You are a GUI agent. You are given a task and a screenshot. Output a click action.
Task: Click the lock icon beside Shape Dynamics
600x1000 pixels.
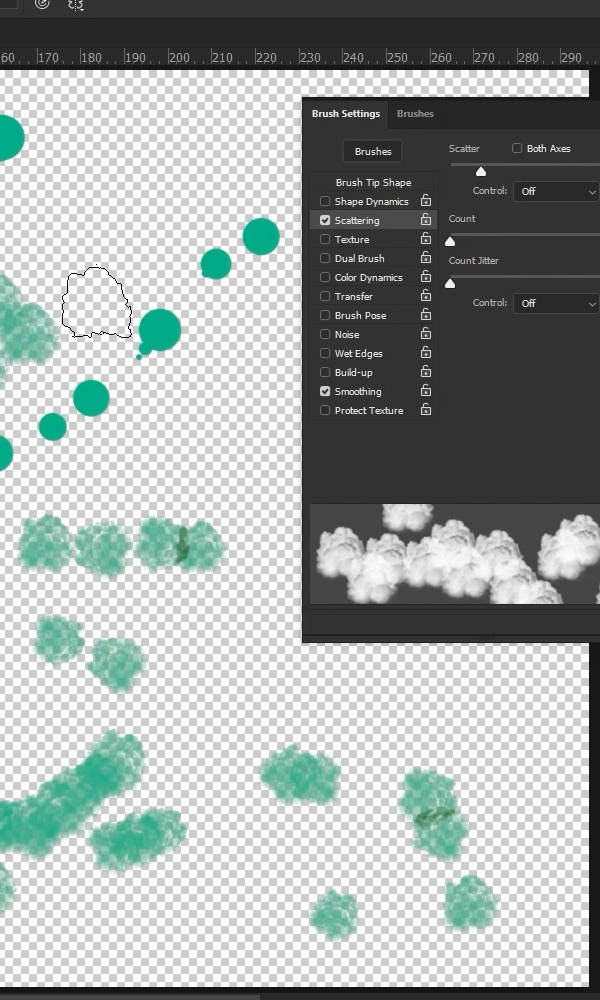[x=426, y=202]
